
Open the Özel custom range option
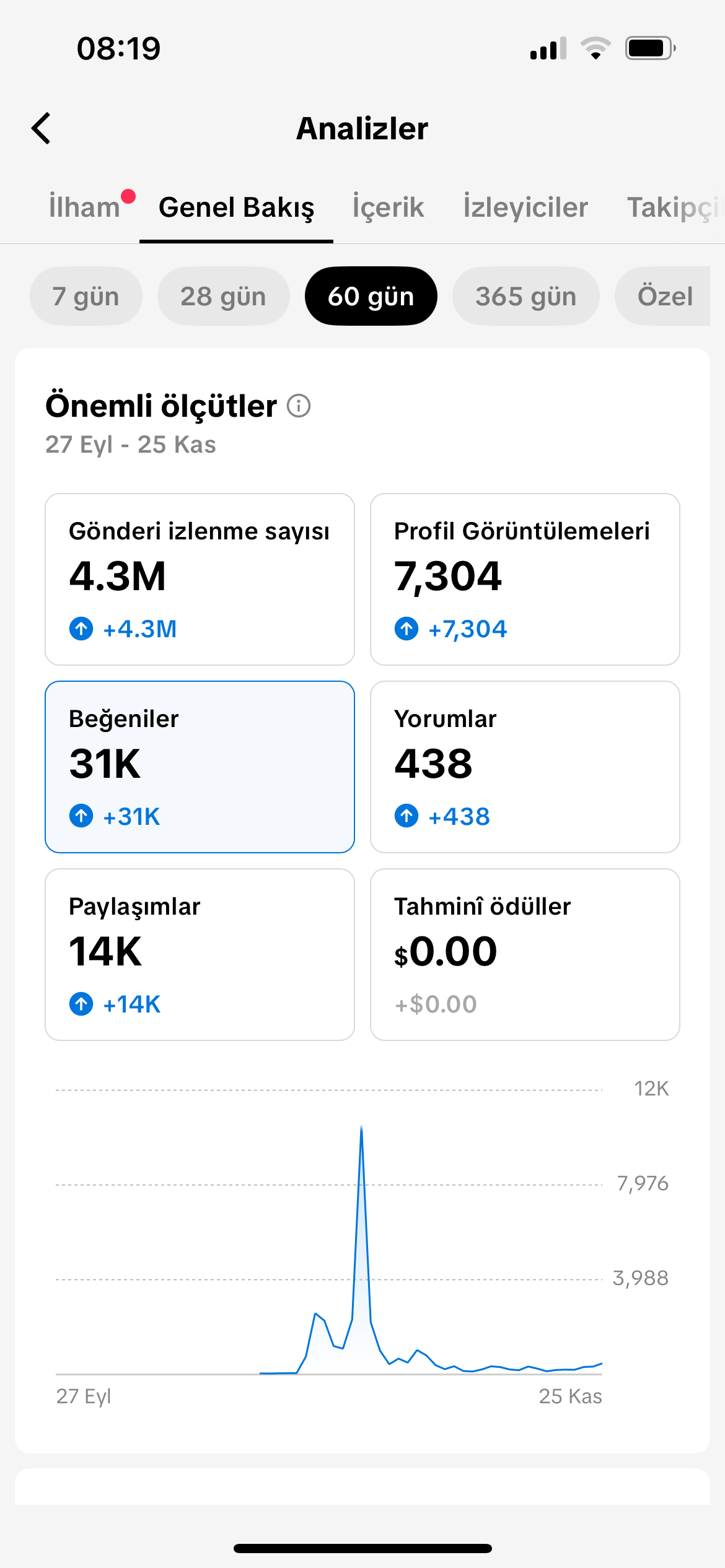pyautogui.click(x=662, y=296)
